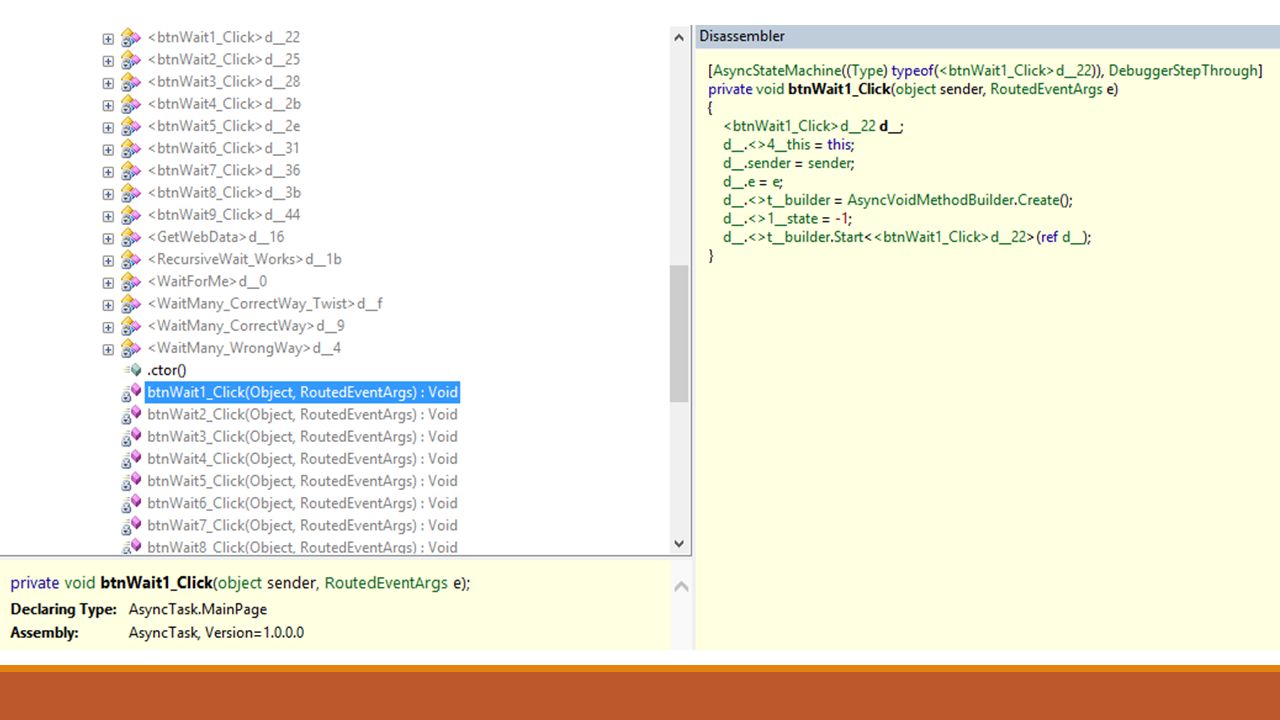Expand the <btnWait9_Click>d__44 node

pos(108,215)
